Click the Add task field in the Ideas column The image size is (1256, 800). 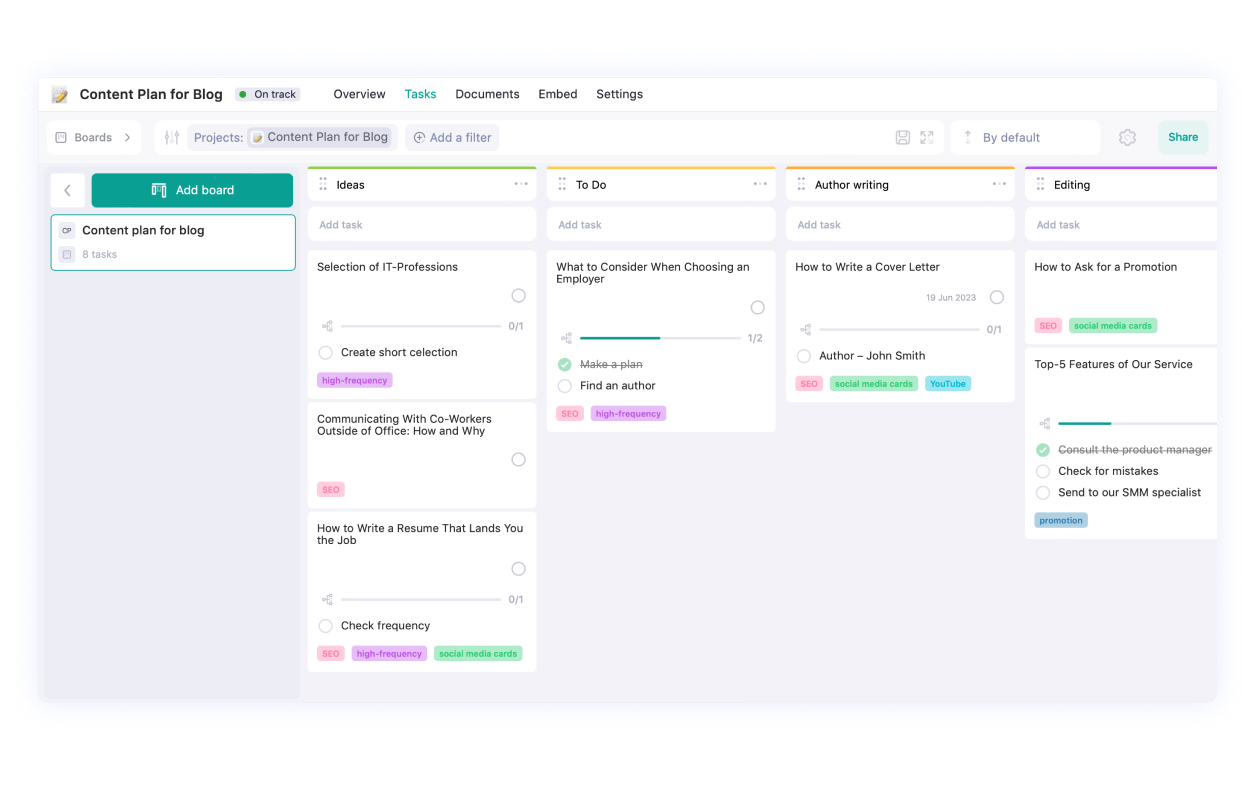pyautogui.click(x=421, y=224)
